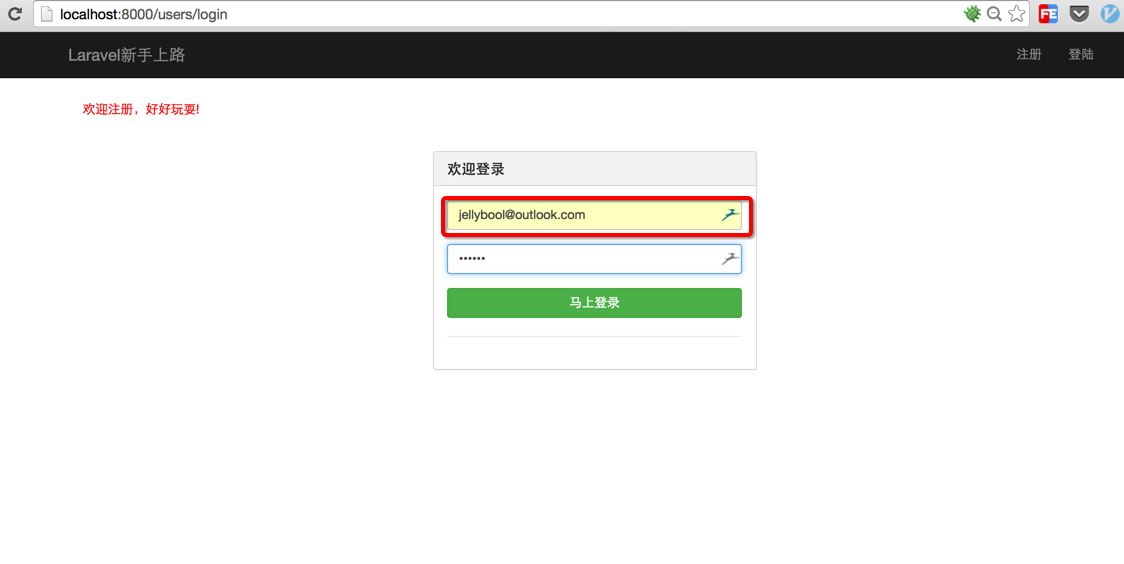Click the green bug extension icon
1124x564 pixels.
pyautogui.click(x=971, y=14)
